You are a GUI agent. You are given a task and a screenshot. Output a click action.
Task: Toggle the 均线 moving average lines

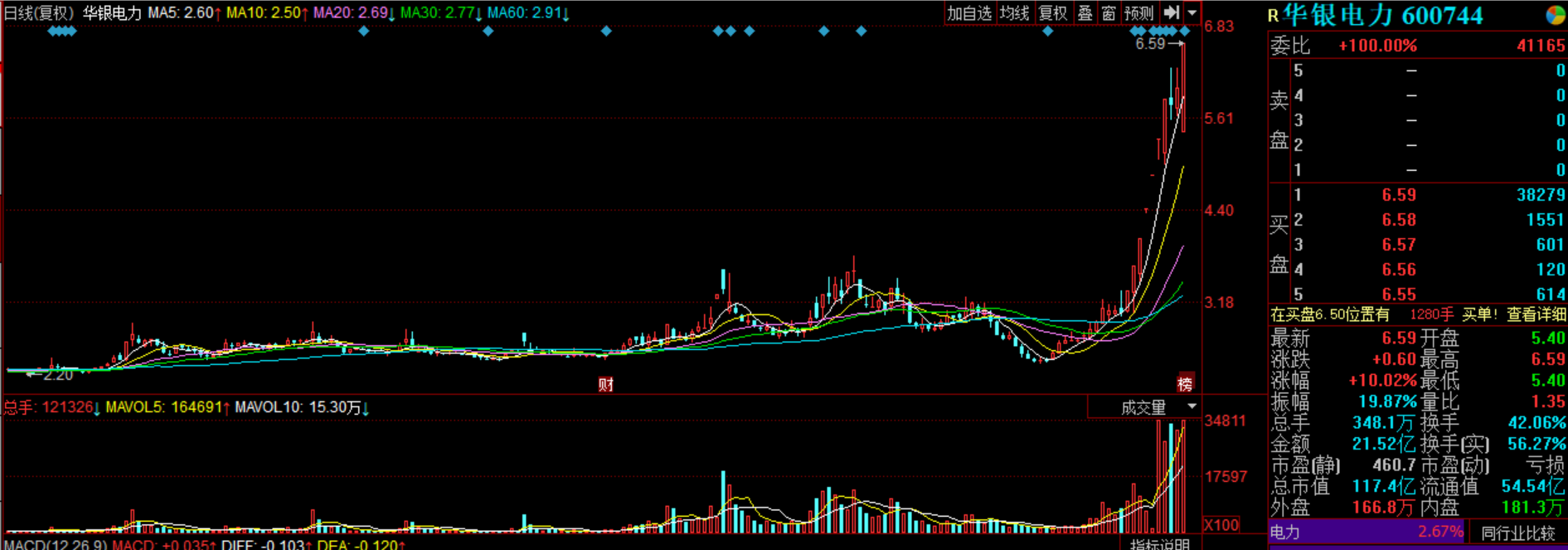pos(1015,12)
